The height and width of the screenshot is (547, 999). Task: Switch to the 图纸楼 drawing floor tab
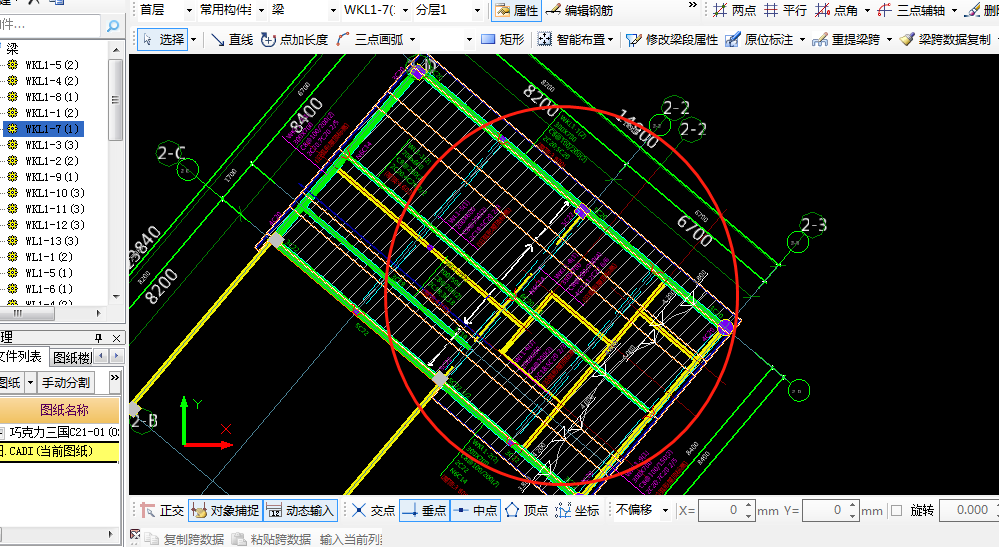72,357
